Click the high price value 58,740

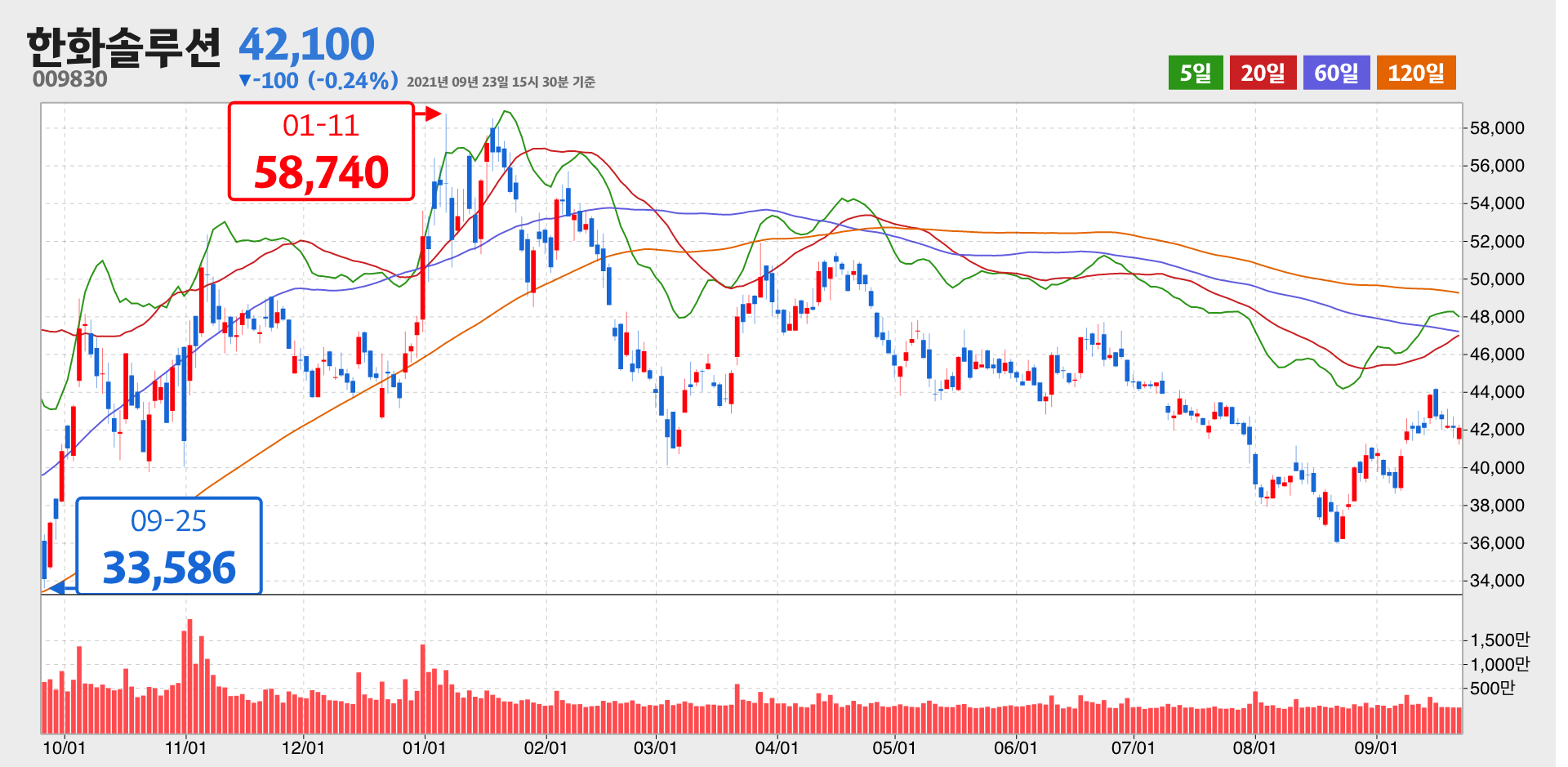pos(322,172)
